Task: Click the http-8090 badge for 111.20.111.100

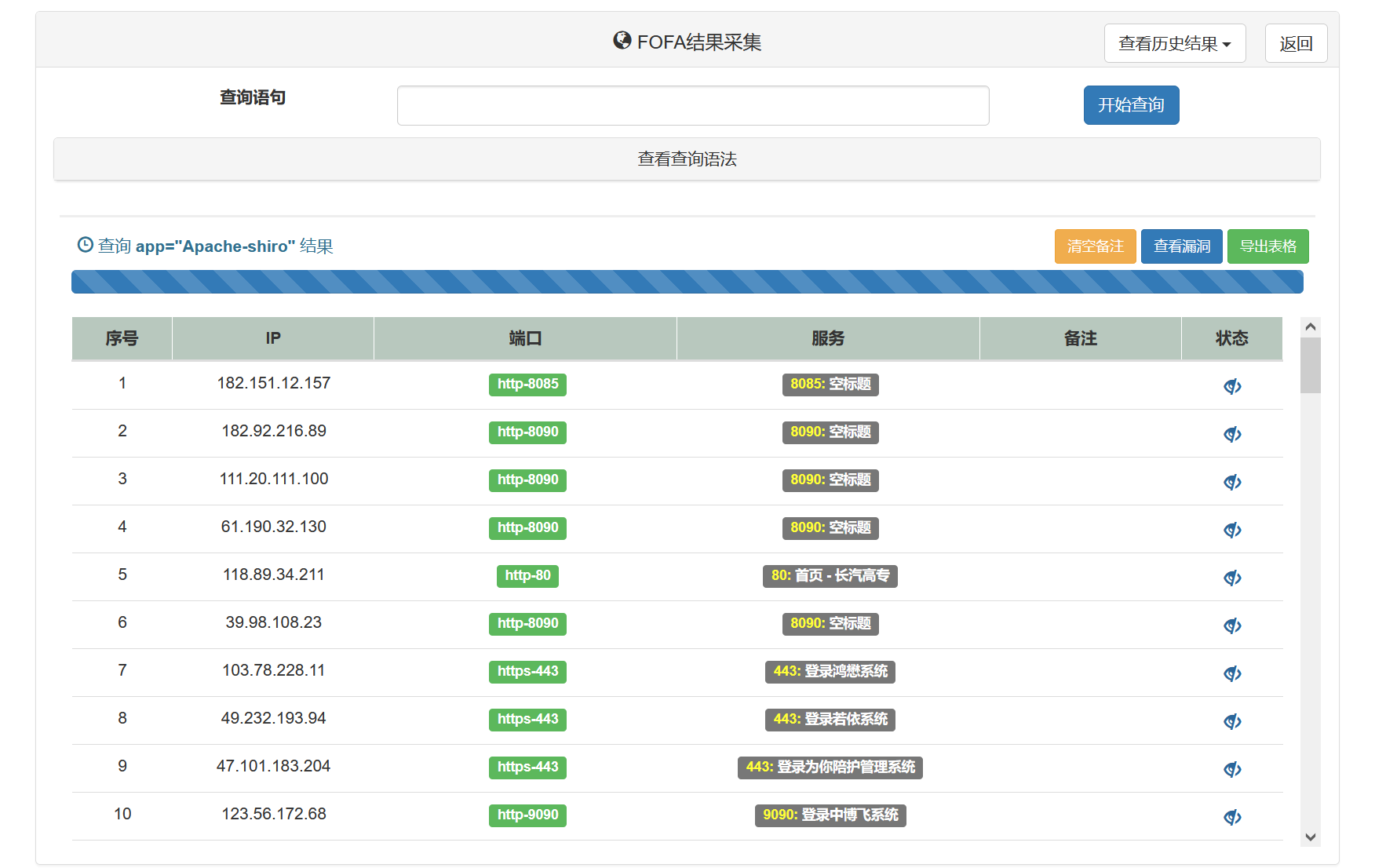Action: [x=527, y=480]
